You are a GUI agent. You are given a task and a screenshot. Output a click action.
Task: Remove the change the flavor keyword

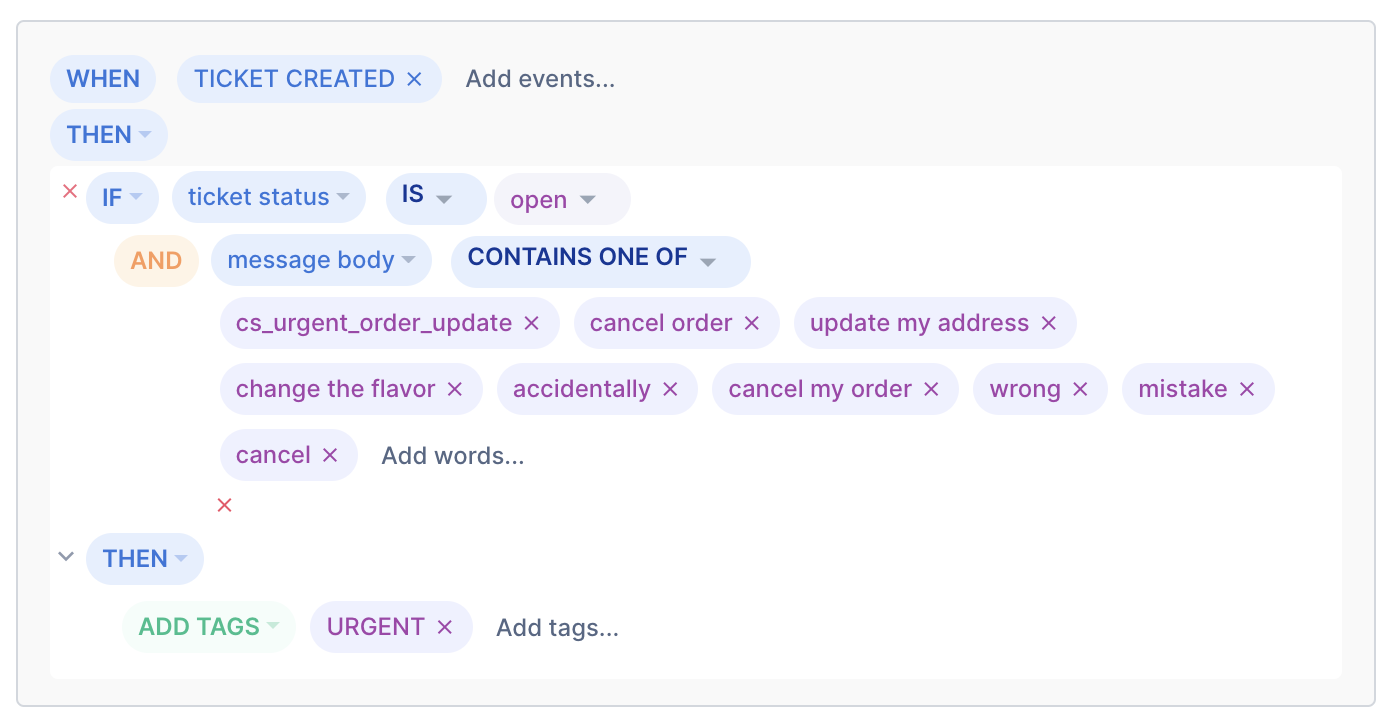tap(455, 389)
